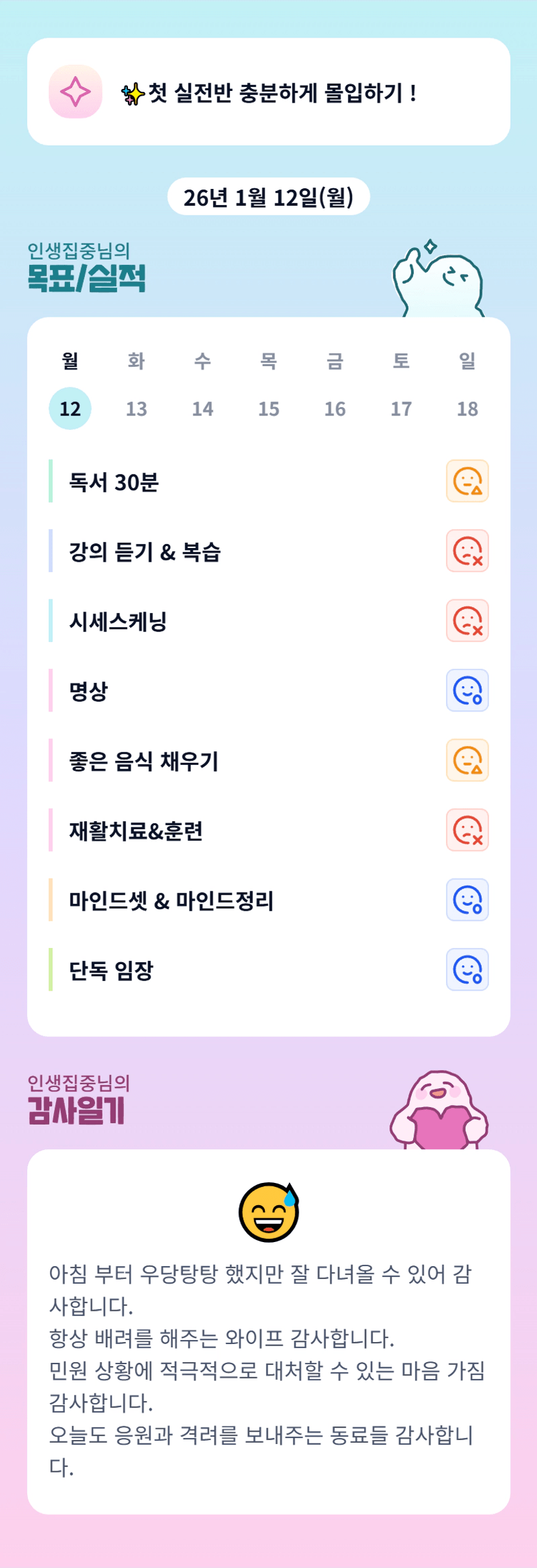Select day 18 (일) in the week calendar
The height and width of the screenshot is (1568, 537).
tap(468, 408)
